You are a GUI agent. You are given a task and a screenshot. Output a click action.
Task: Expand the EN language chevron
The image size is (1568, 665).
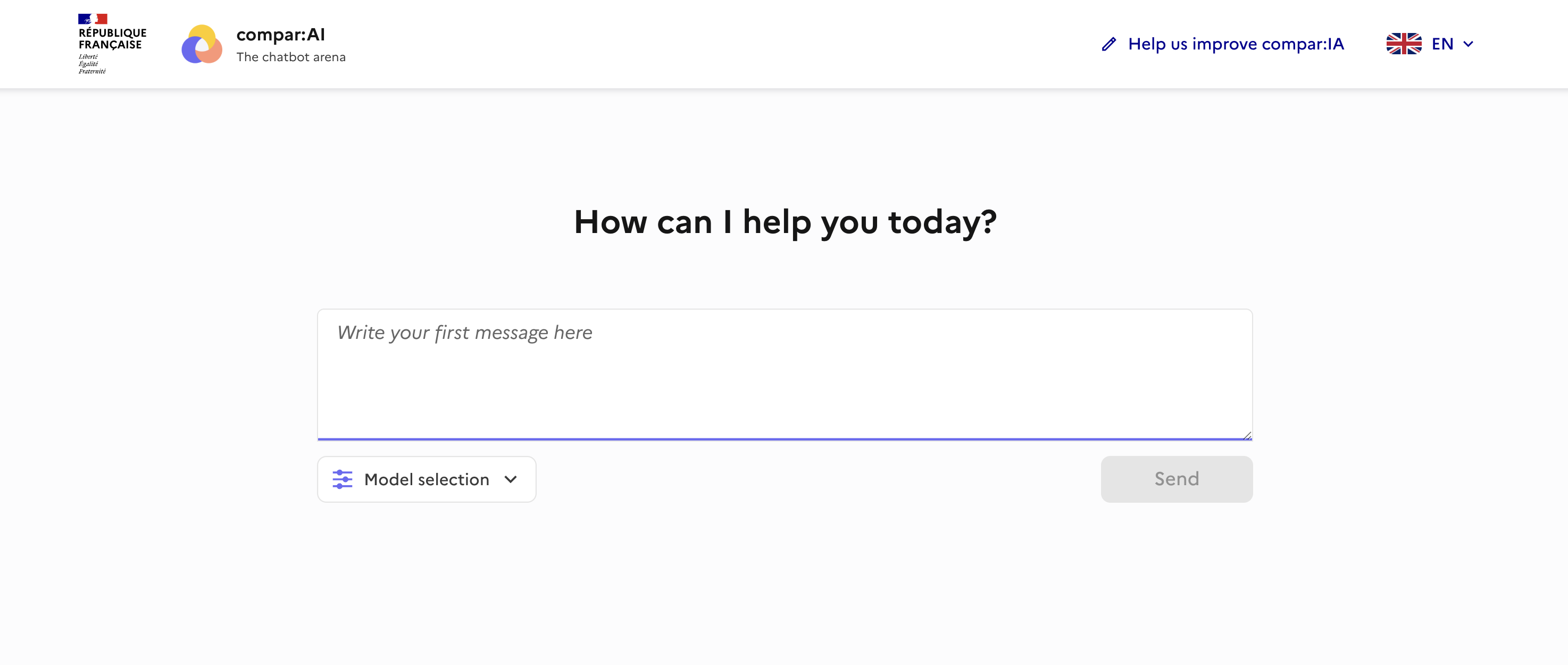click(1468, 44)
